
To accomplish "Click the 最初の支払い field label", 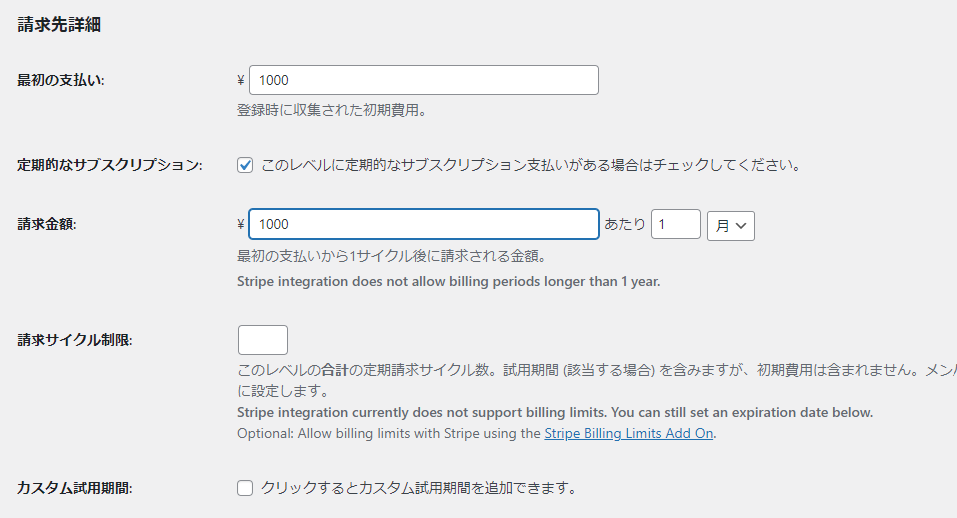I will click(x=61, y=80).
